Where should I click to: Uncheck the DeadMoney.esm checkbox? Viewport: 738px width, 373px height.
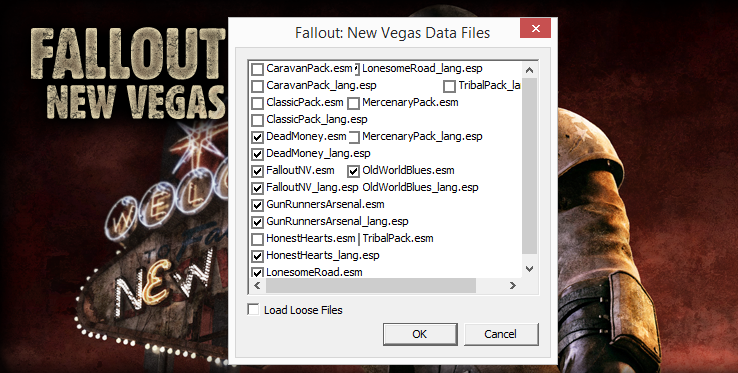tap(257, 137)
